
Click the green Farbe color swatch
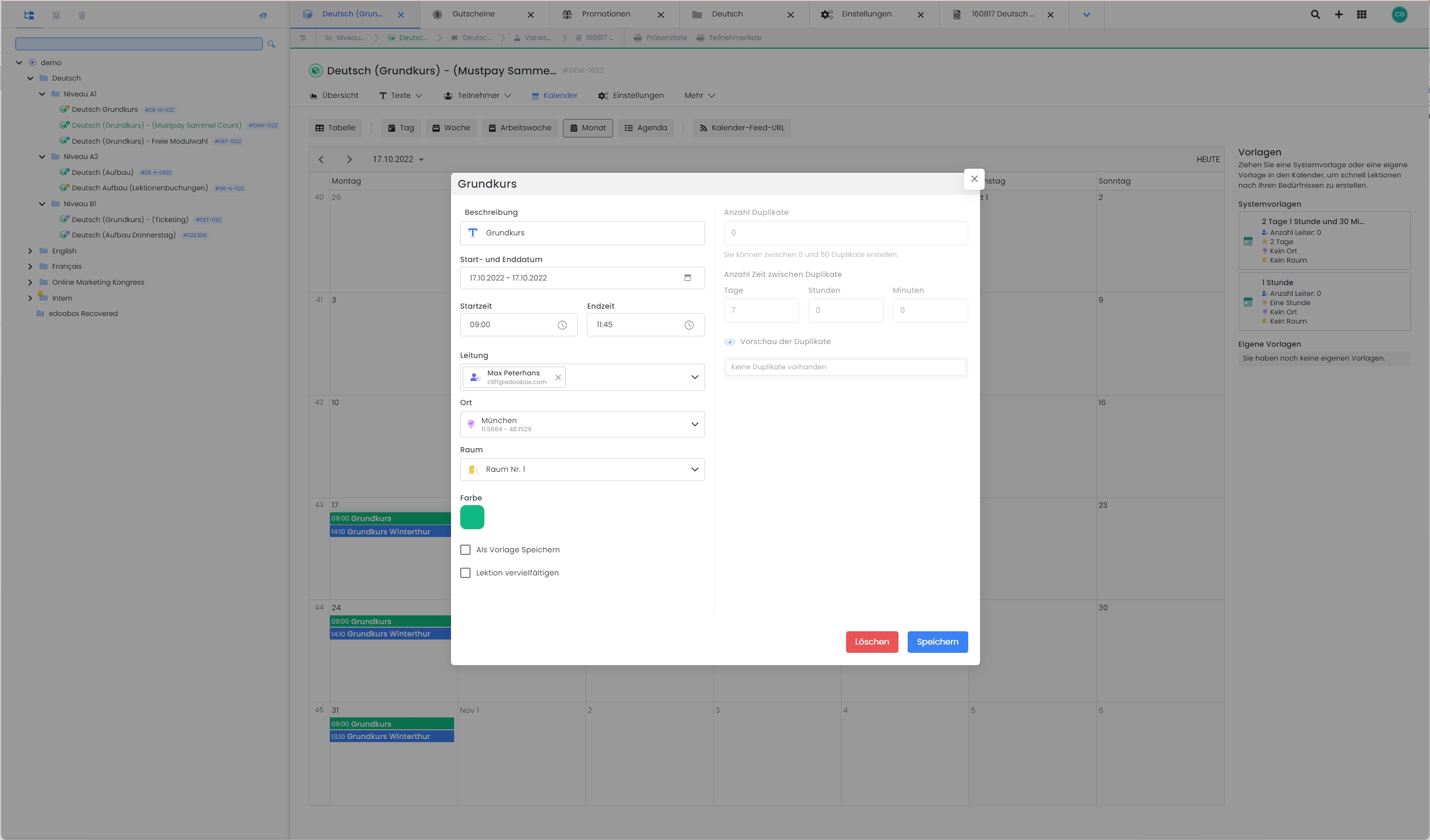pos(472,517)
